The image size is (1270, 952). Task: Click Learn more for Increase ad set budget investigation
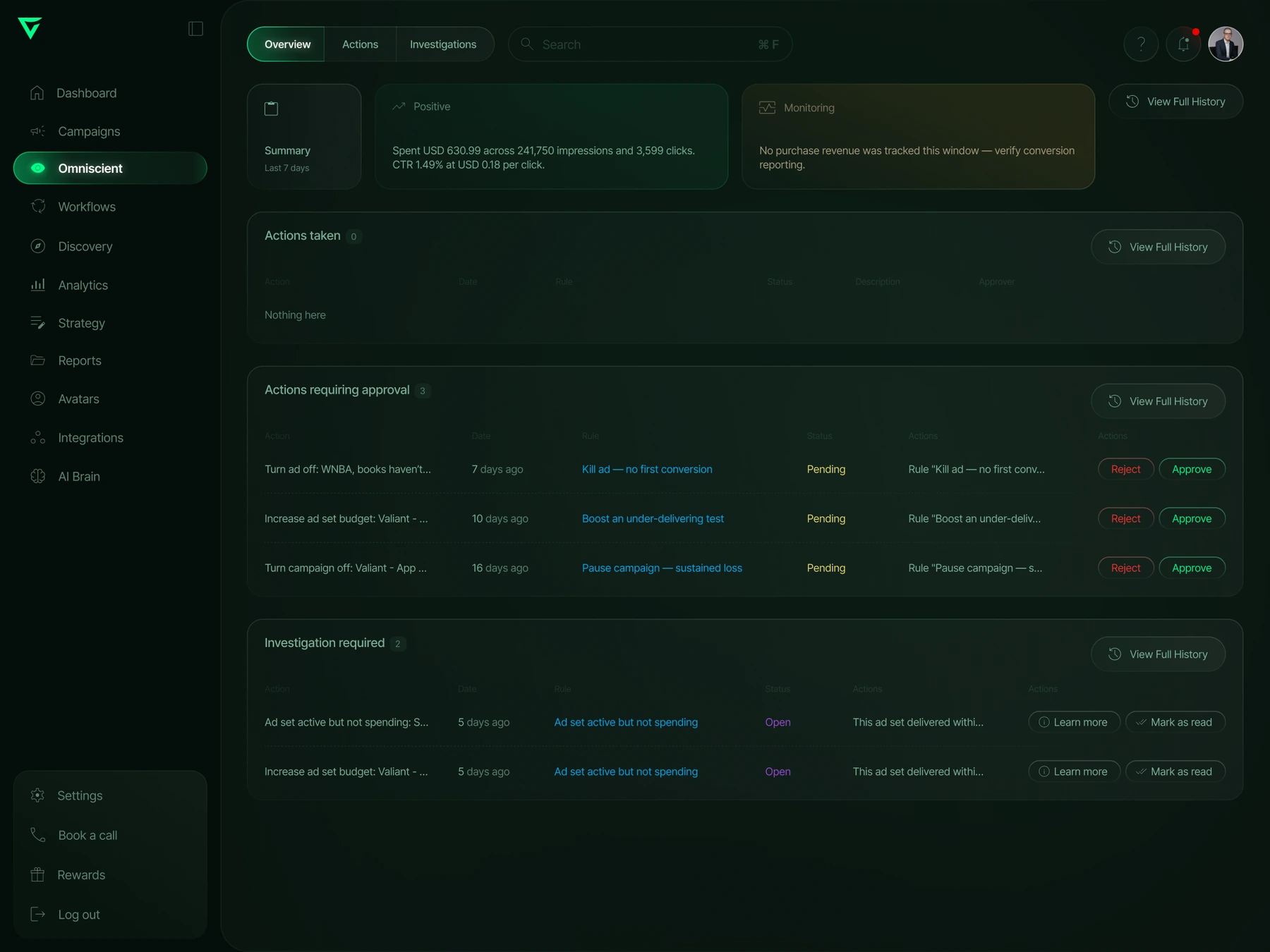[1074, 771]
